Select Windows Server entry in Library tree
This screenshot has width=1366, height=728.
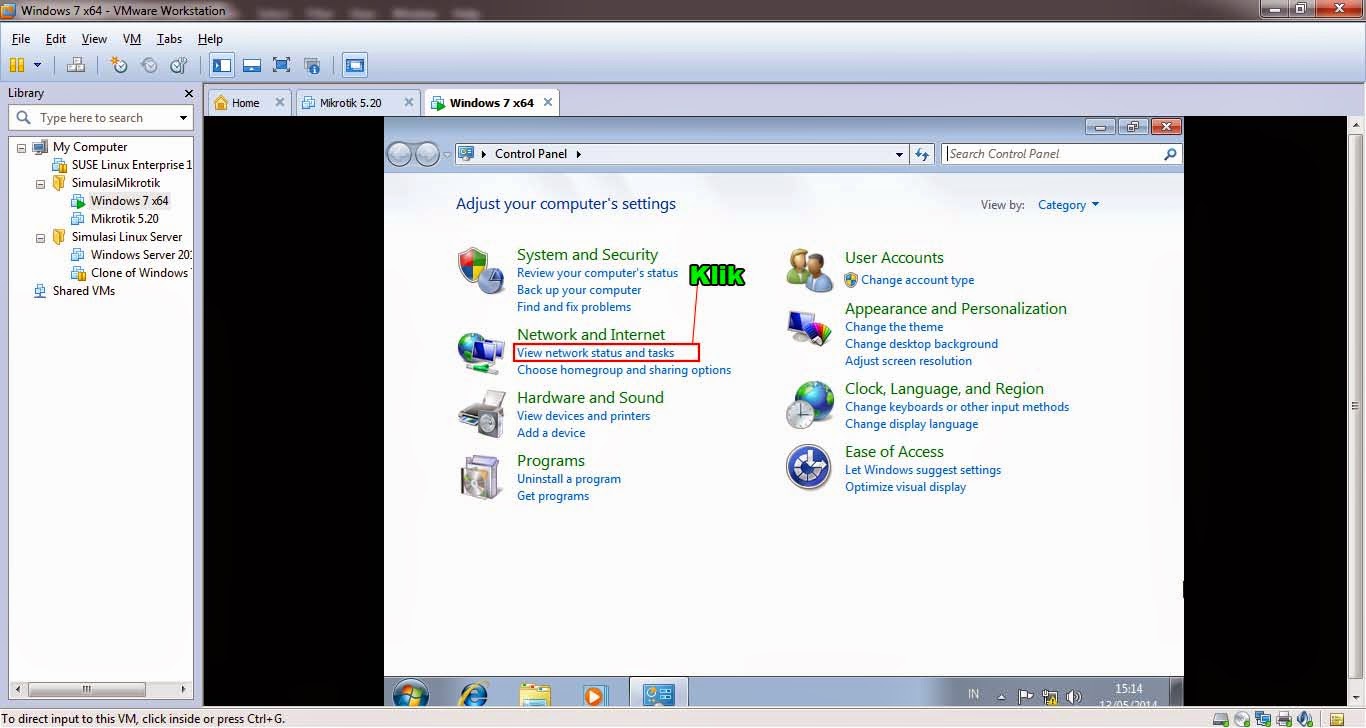tap(132, 255)
